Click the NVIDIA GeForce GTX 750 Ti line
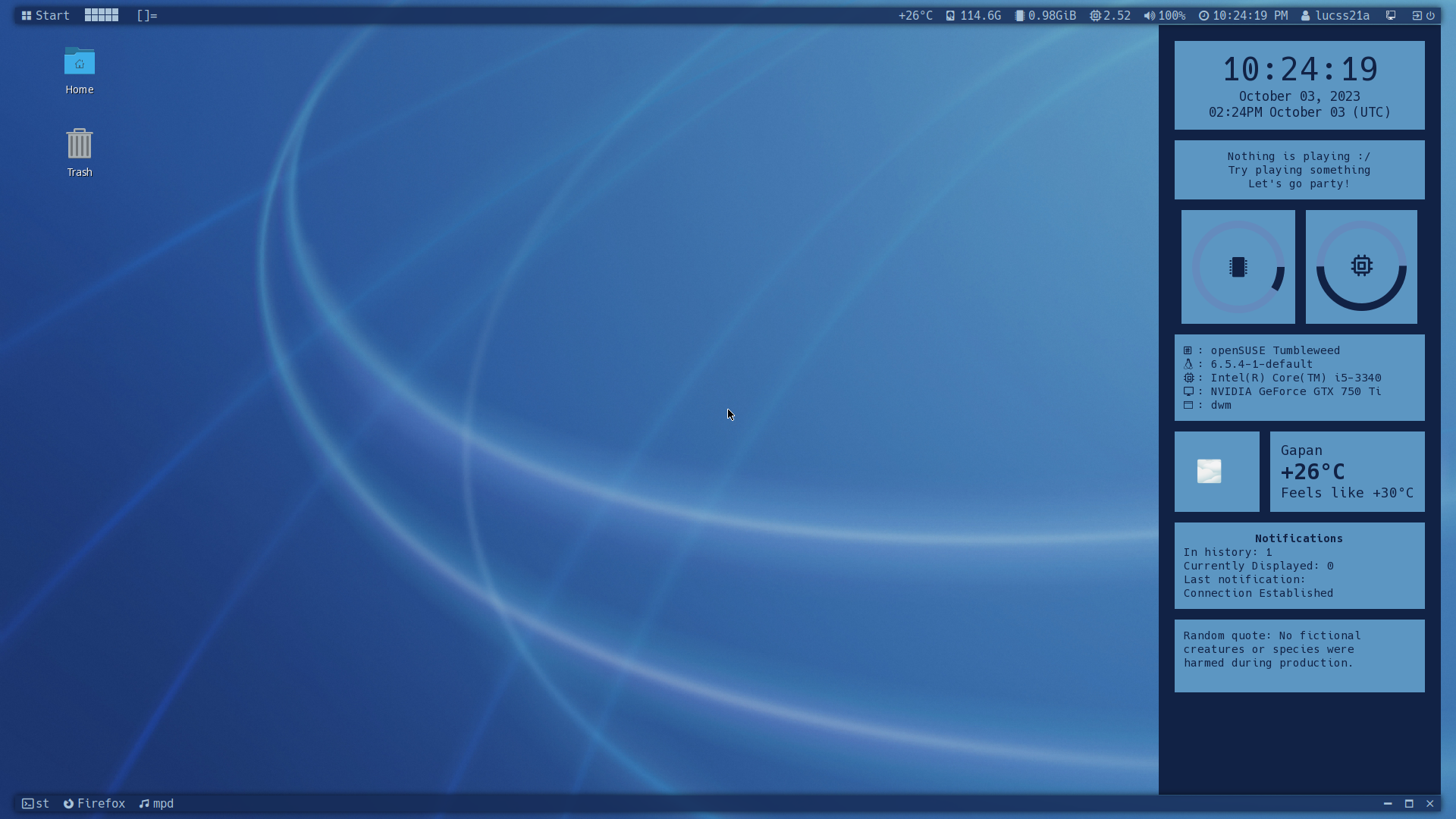The image size is (1456, 819). click(1295, 391)
